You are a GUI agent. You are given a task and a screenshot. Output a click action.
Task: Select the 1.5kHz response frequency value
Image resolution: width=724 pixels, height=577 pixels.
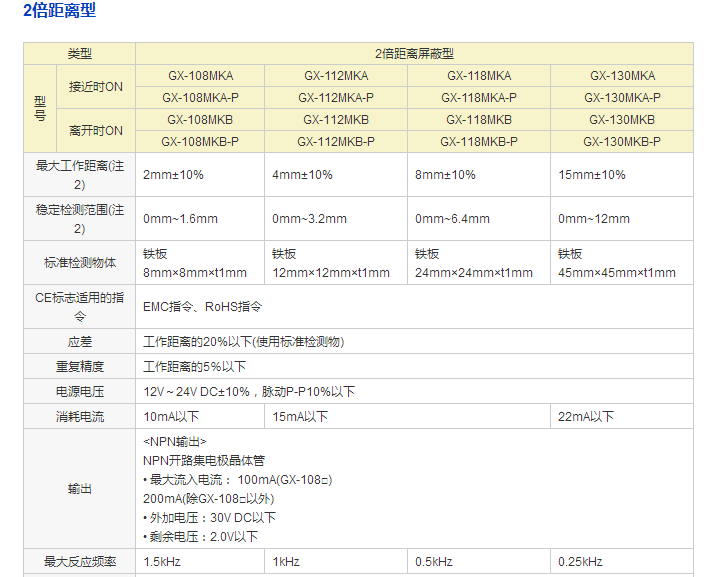pyautogui.click(x=163, y=562)
